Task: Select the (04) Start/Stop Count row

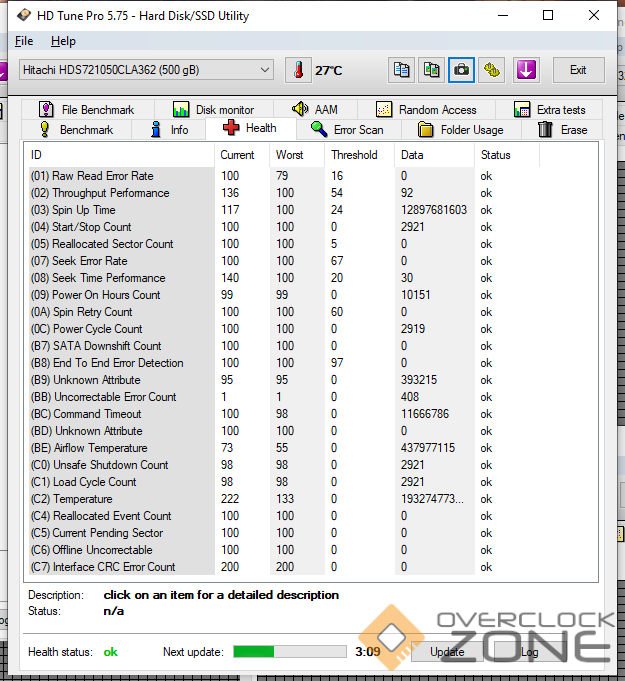Action: click(x=284, y=227)
